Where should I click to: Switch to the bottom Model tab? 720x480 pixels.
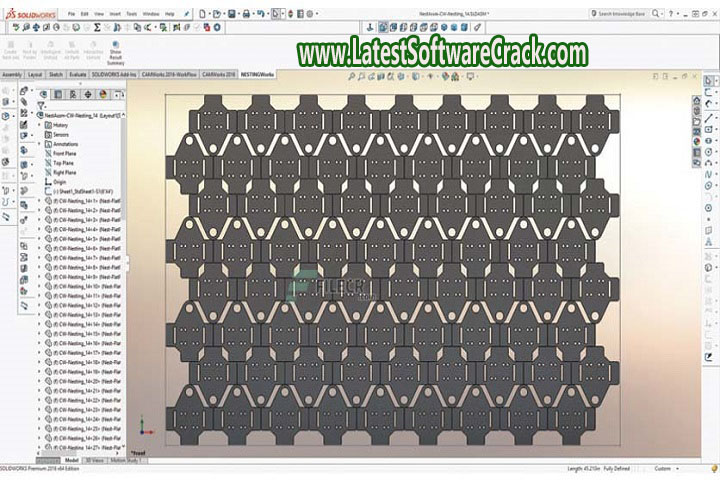coord(71,460)
